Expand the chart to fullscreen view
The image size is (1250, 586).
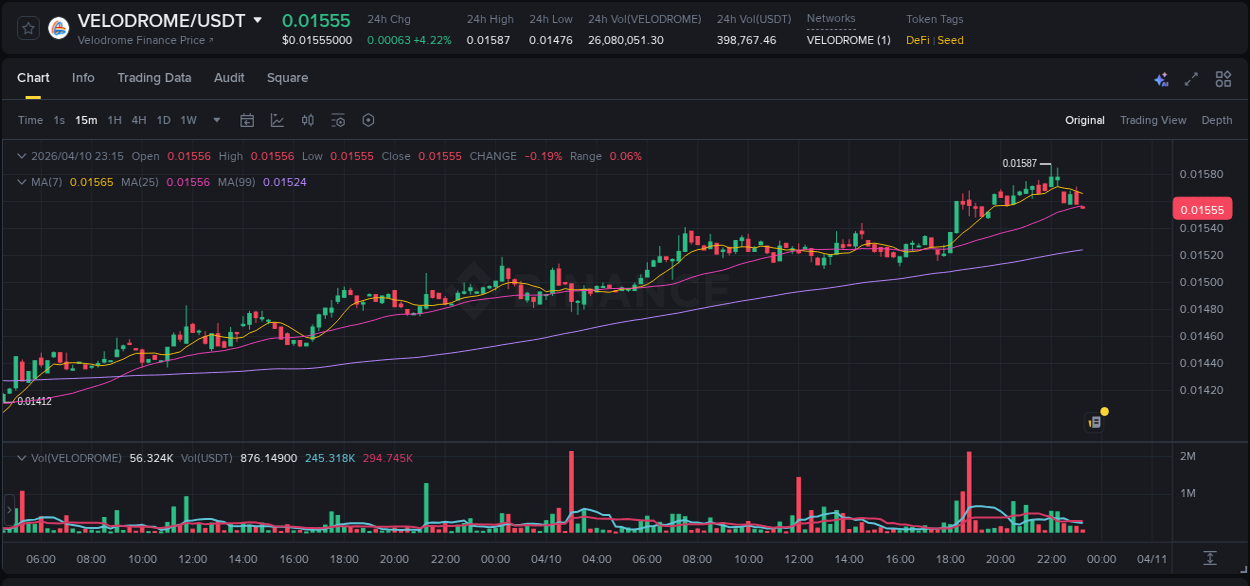click(x=1191, y=78)
